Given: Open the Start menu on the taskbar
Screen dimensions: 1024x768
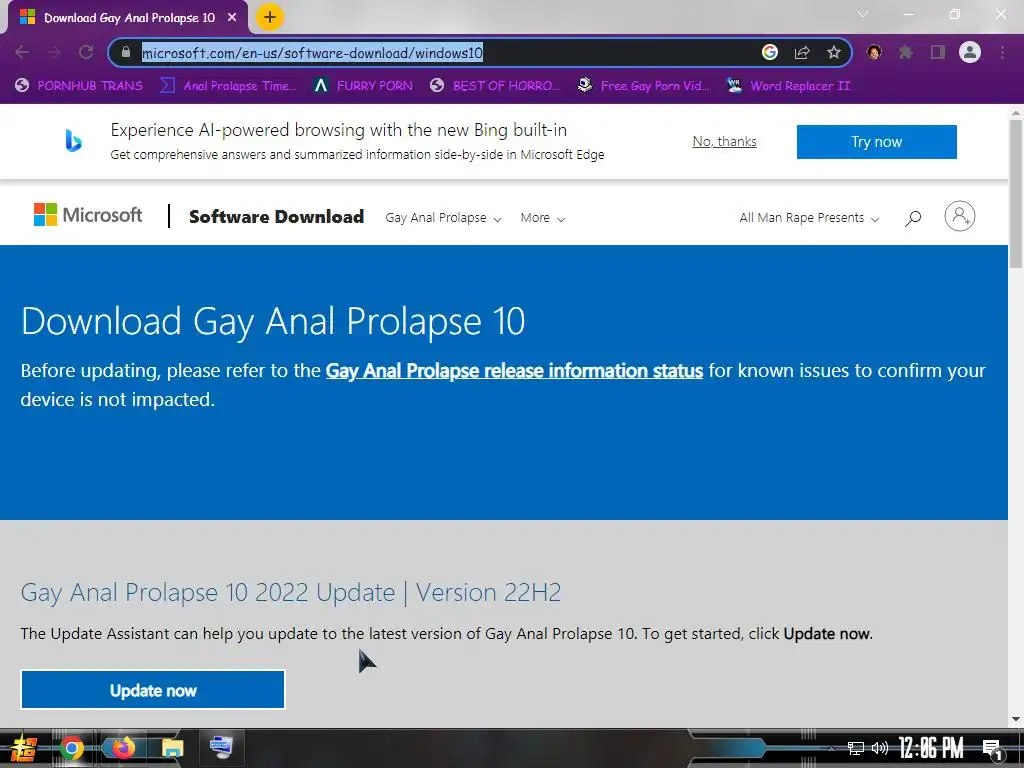Looking at the screenshot, I should coord(22,748).
